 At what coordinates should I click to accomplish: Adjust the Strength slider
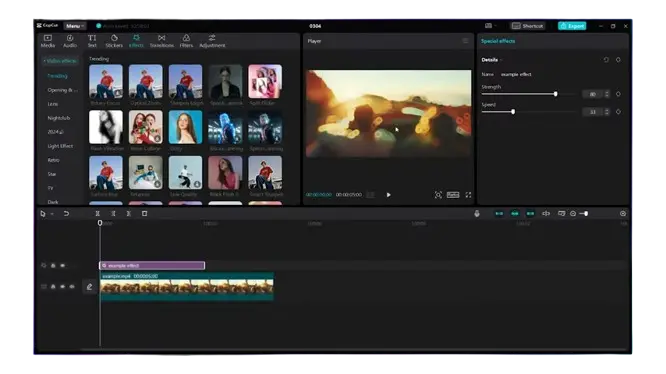click(528, 94)
